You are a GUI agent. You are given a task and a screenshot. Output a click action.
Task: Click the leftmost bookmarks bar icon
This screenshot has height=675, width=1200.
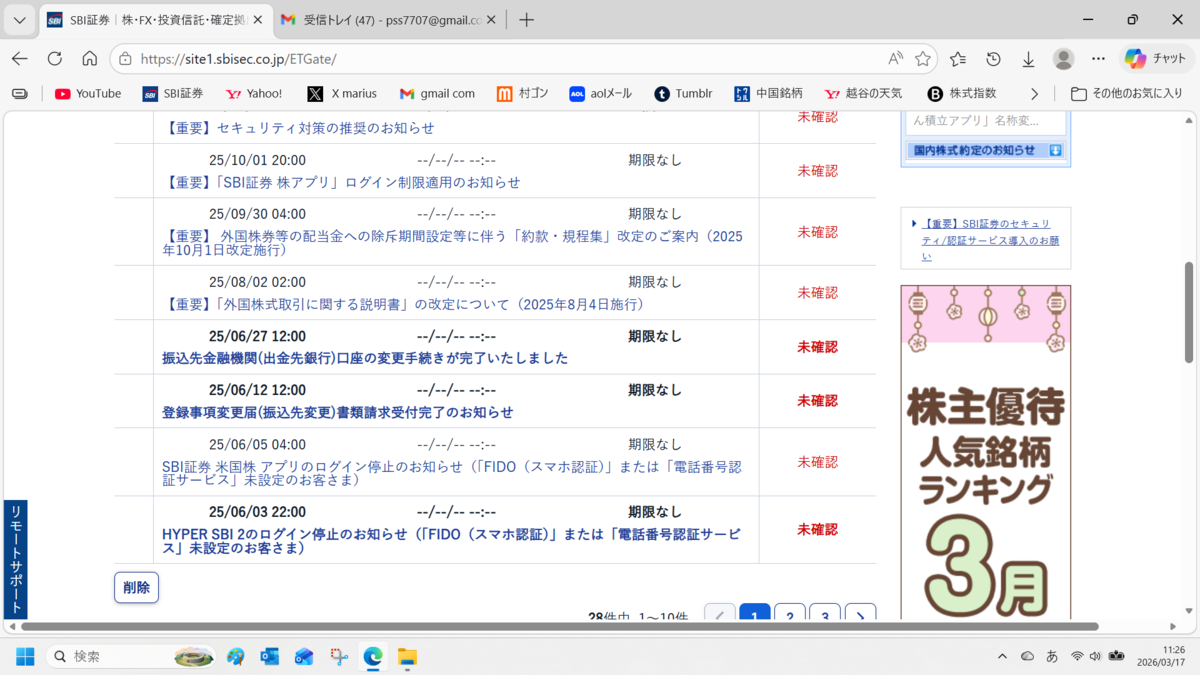[x=20, y=93]
